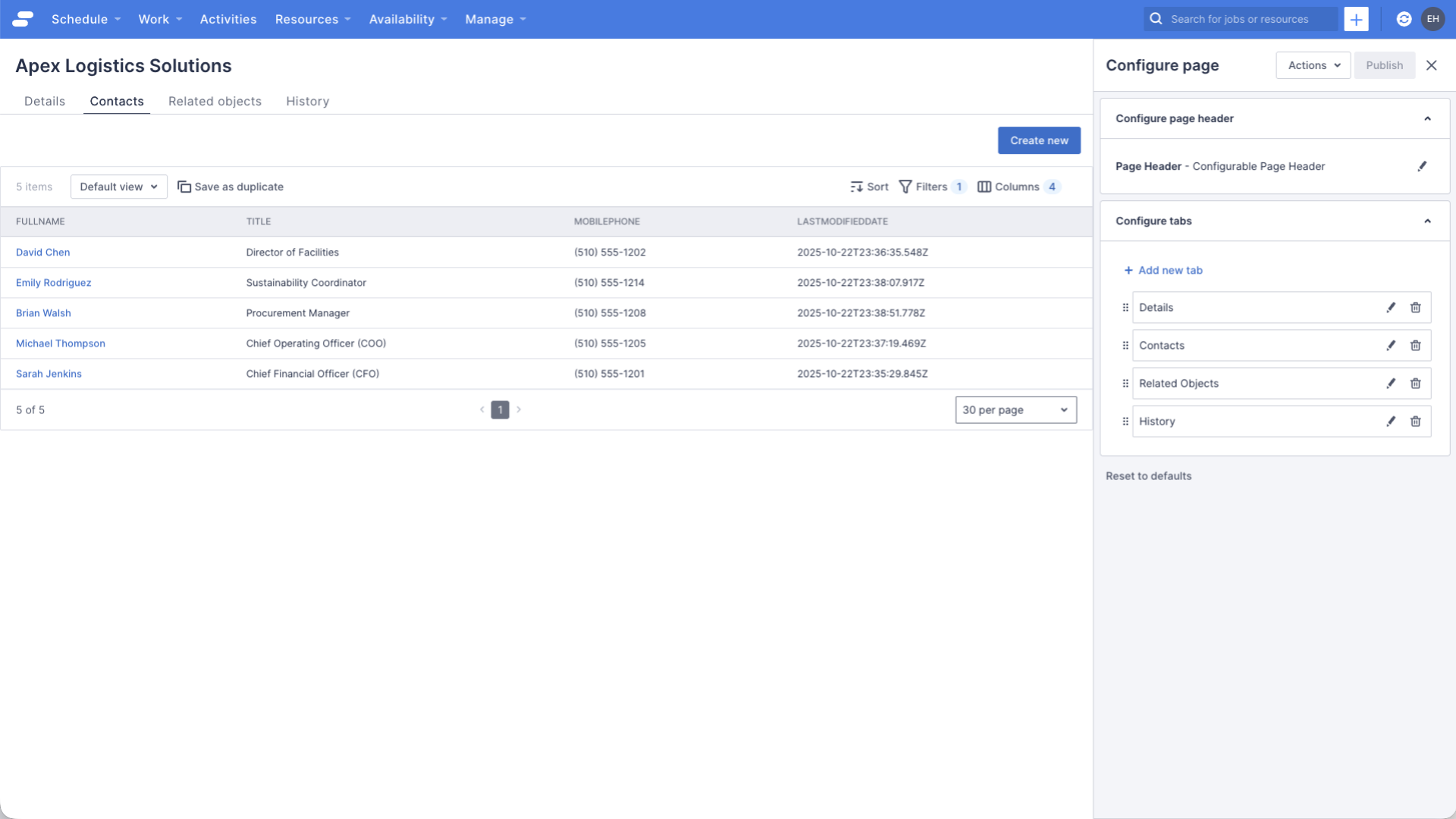This screenshot has height=819, width=1456.
Task: Open the Columns configuration icon
Action: point(984,187)
